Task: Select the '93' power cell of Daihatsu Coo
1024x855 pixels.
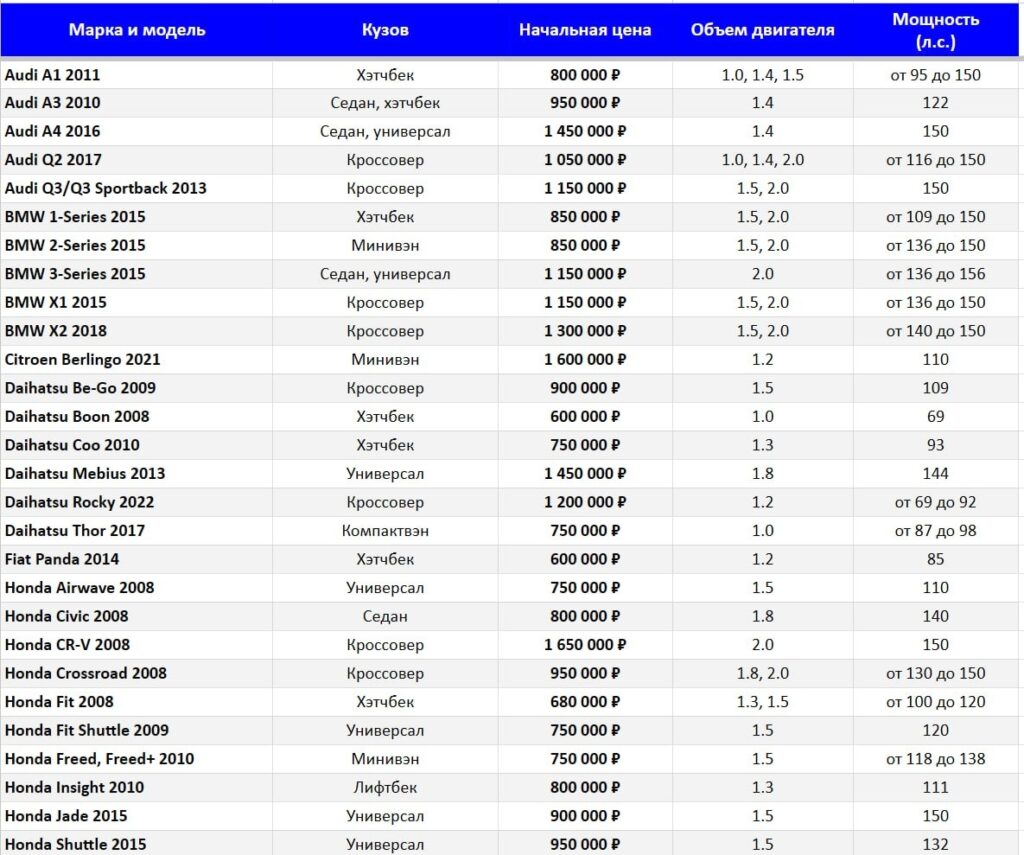Action: pyautogui.click(x=936, y=445)
